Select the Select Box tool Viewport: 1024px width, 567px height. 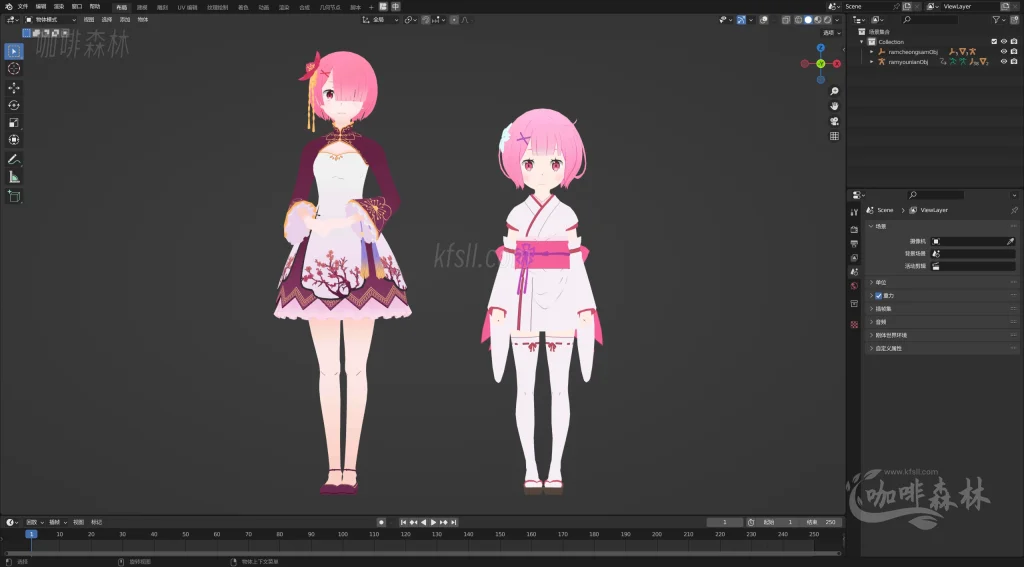click(x=14, y=51)
